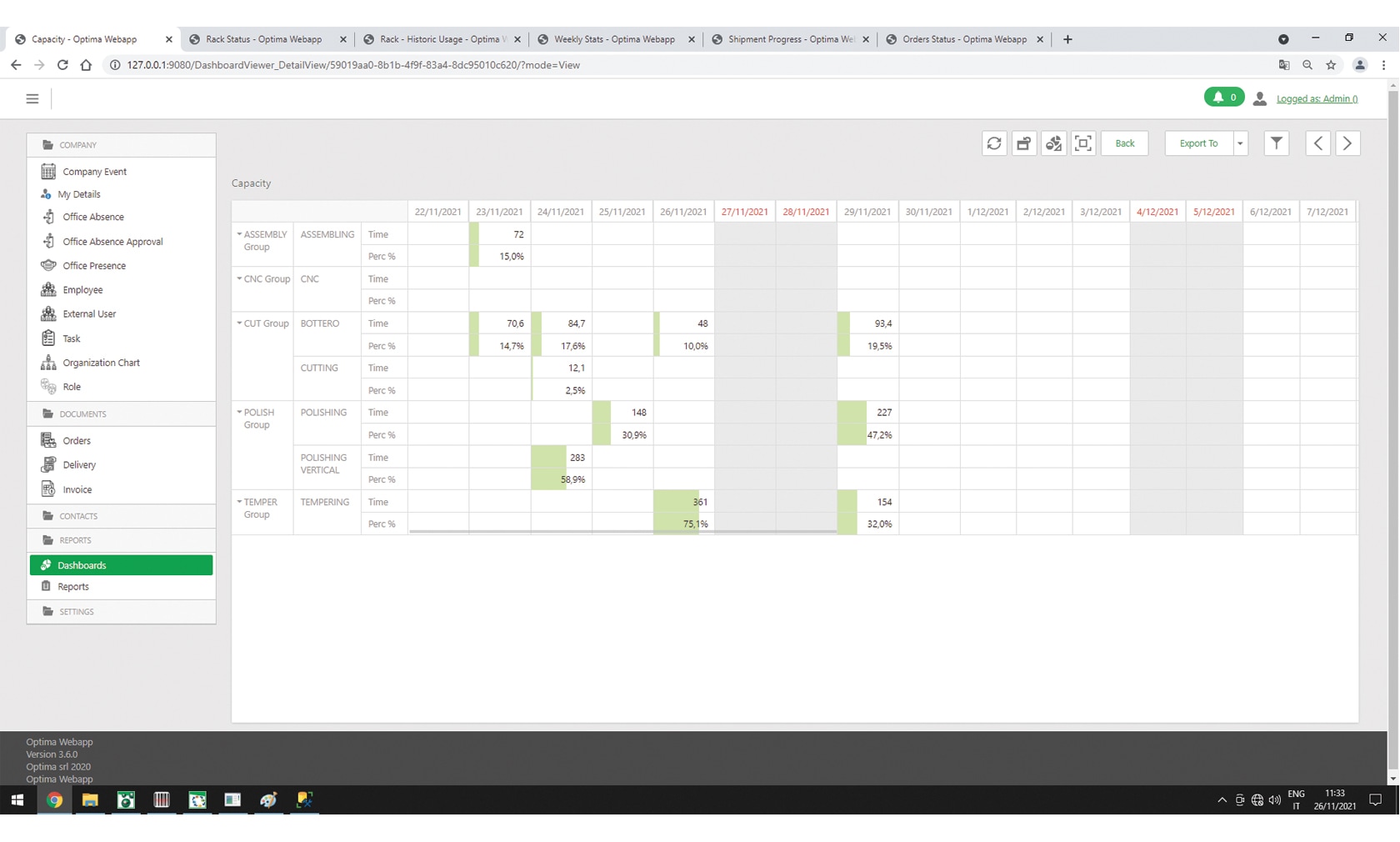Open Chrome from the Windows taskbar
Image resolution: width=1400 pixels, height=842 pixels.
tap(54, 800)
